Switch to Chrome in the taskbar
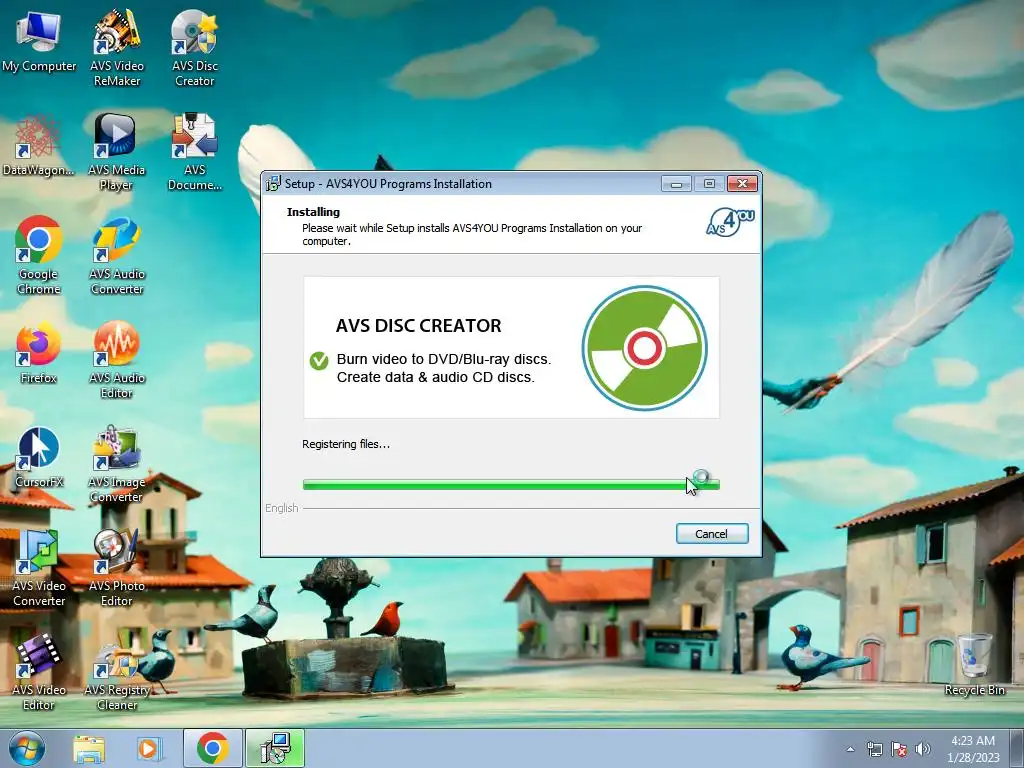Screen dimensions: 1024x768 tap(212, 749)
